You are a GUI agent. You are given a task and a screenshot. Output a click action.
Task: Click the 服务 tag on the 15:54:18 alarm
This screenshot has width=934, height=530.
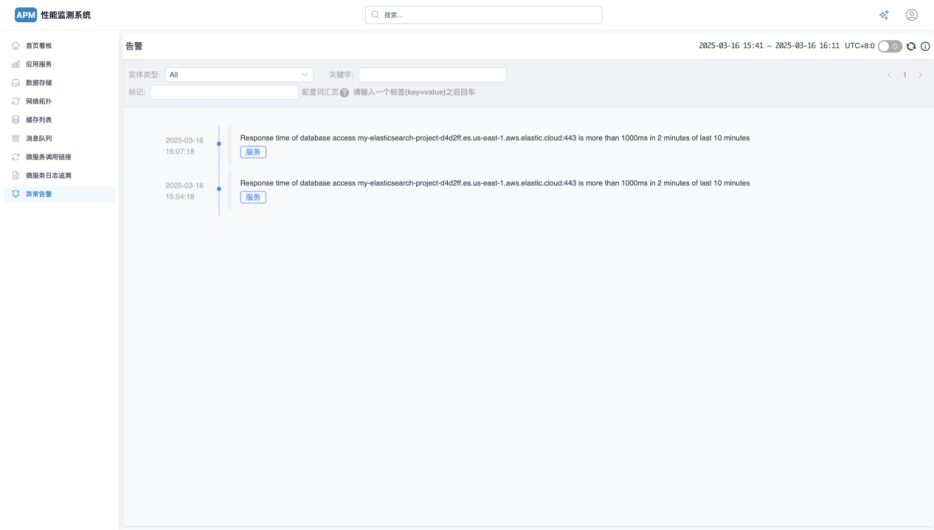point(253,197)
